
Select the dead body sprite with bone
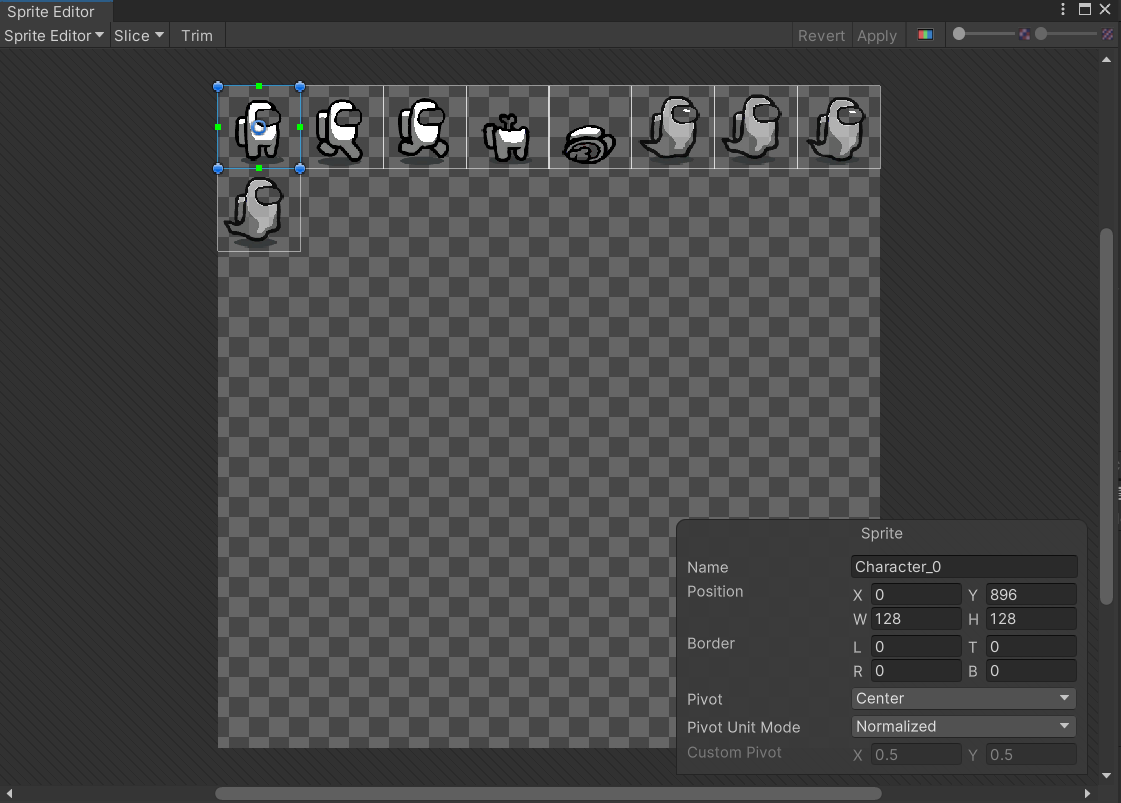pyautogui.click(x=508, y=127)
